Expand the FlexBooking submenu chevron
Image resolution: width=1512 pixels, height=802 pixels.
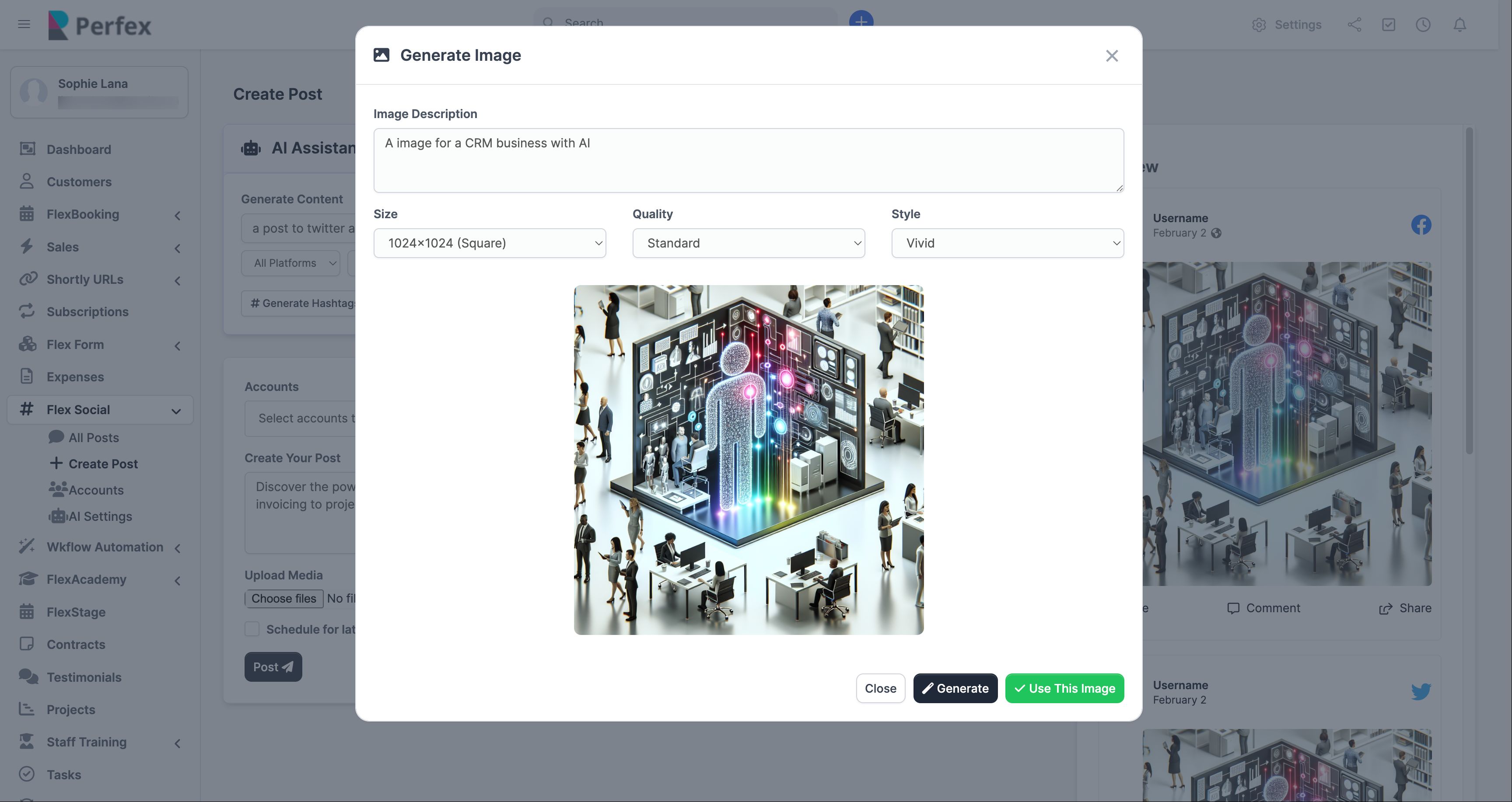[x=177, y=215]
